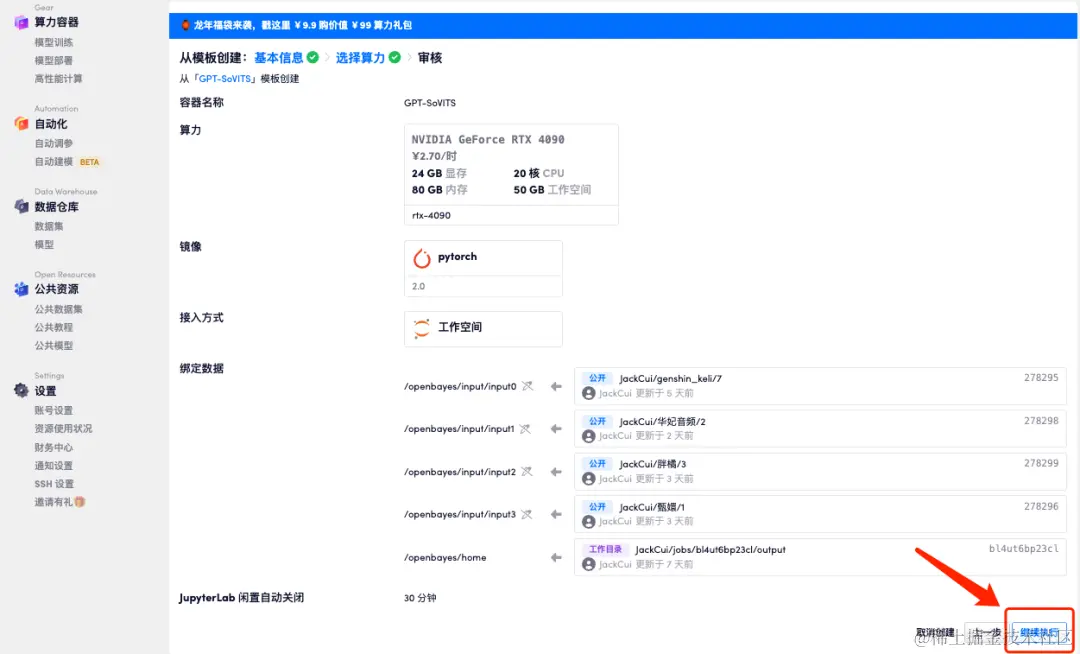1080x654 pixels.
Task: Open 自动调参 in the sidebar
Action: [x=54, y=143]
